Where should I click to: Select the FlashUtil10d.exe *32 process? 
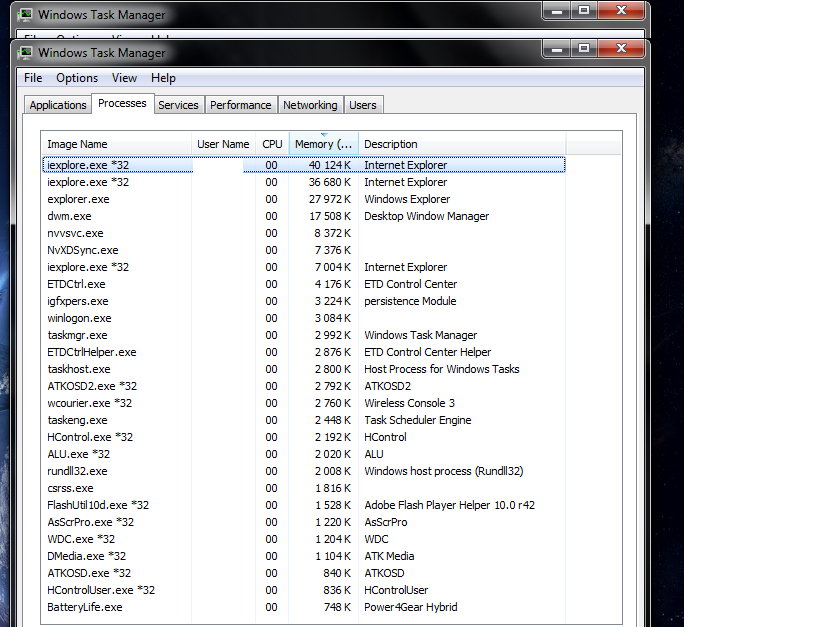[303, 505]
